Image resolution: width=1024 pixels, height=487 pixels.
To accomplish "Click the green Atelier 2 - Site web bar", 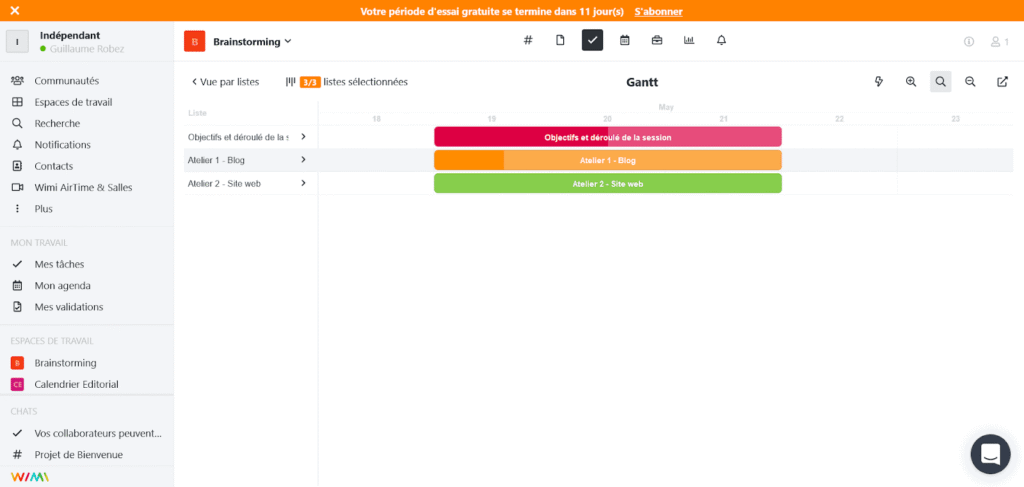I will tap(607, 184).
